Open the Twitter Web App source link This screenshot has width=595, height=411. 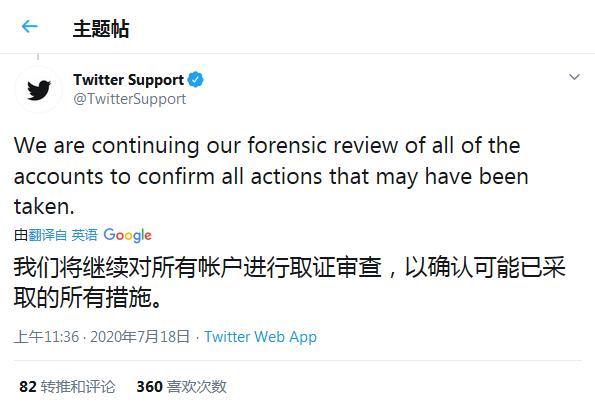coord(260,337)
